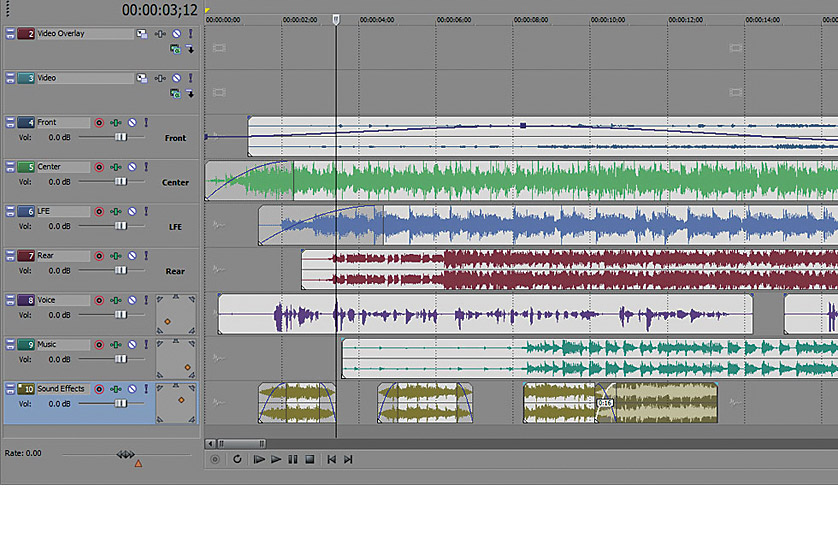Go to the end of the project
838x555 pixels.
[x=348, y=460]
